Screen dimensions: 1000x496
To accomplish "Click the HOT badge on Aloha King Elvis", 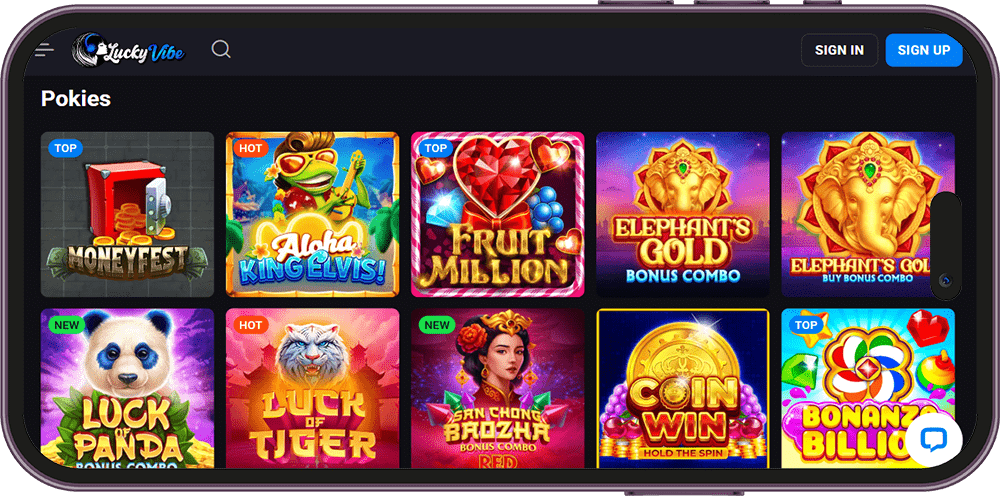I will point(250,149).
